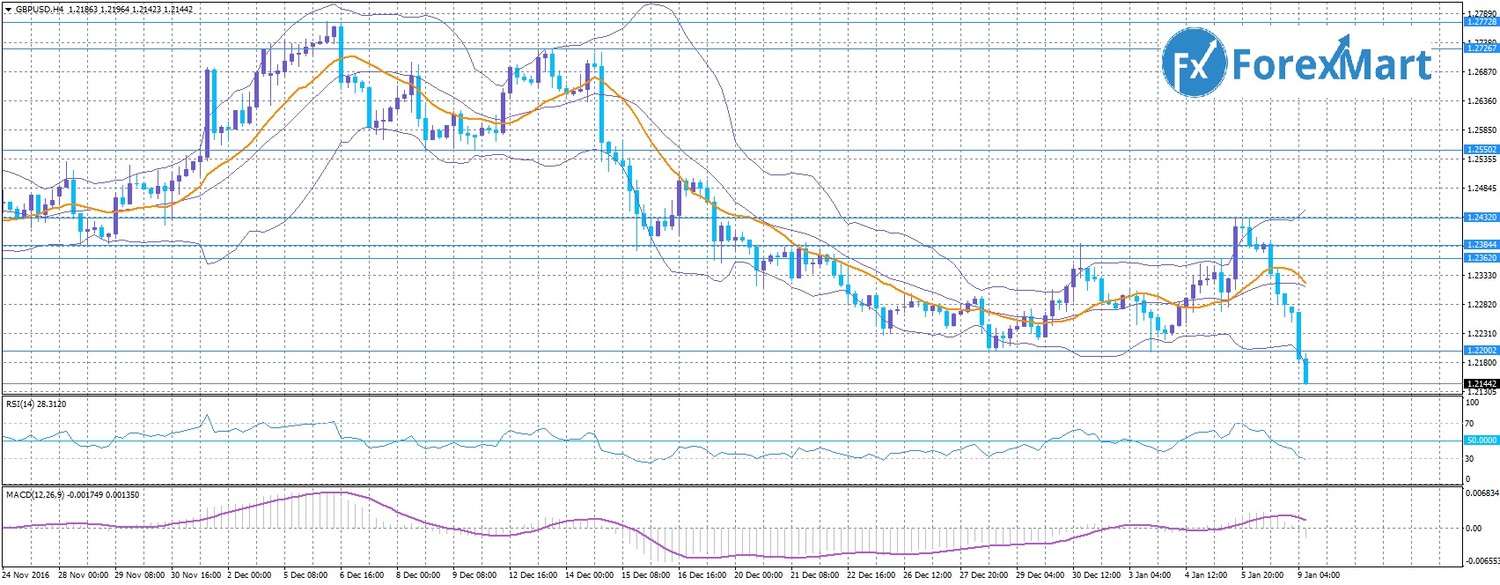Viewport: 1500px width, 585px height.
Task: Select the 15 Dec 08:00 time marker
Action: coord(645,577)
